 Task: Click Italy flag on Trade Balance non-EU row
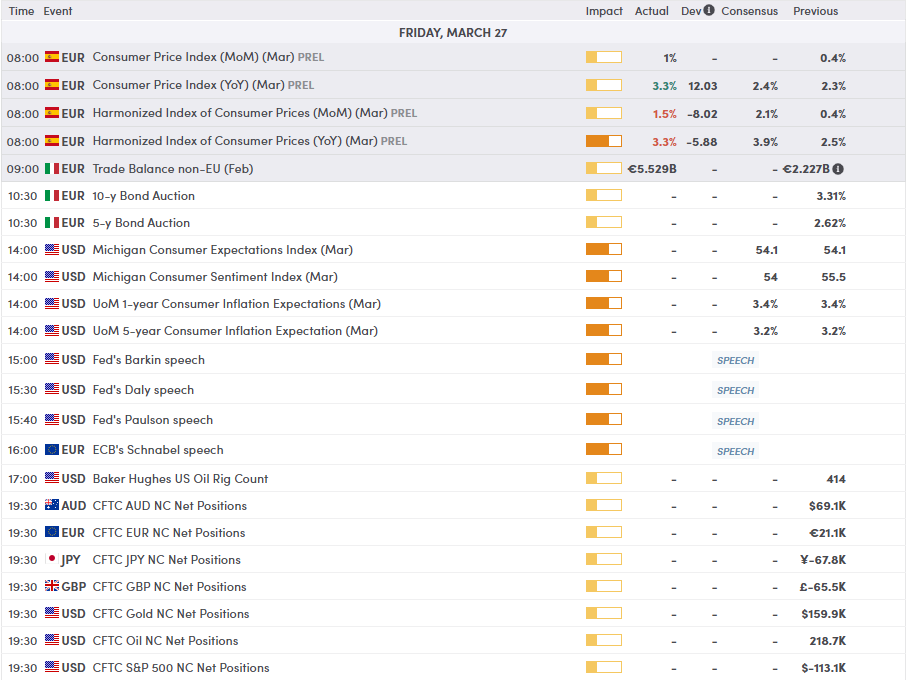pyautogui.click(x=52, y=169)
